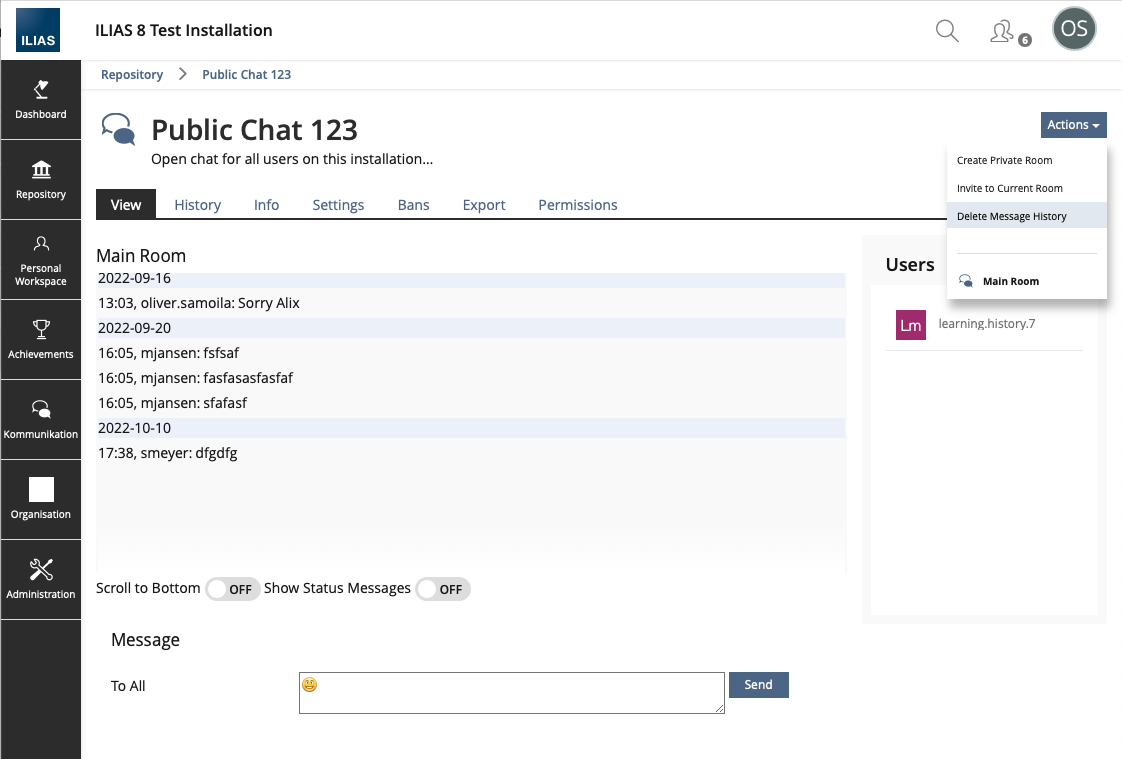Open Personal Workspace sidebar item
Screen dimensions: 1122x759
40,260
